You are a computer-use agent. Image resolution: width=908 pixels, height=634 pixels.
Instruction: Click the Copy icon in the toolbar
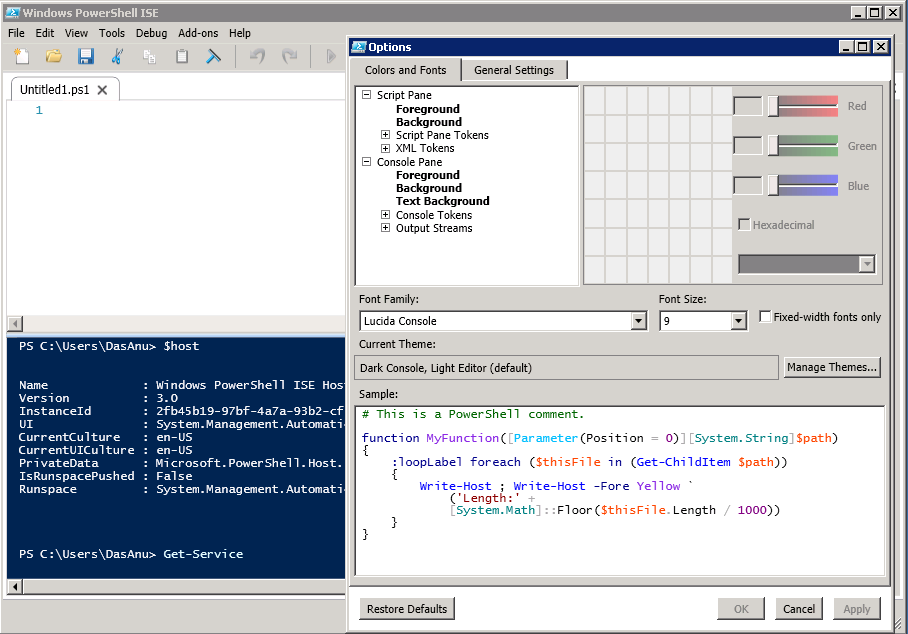[149, 56]
